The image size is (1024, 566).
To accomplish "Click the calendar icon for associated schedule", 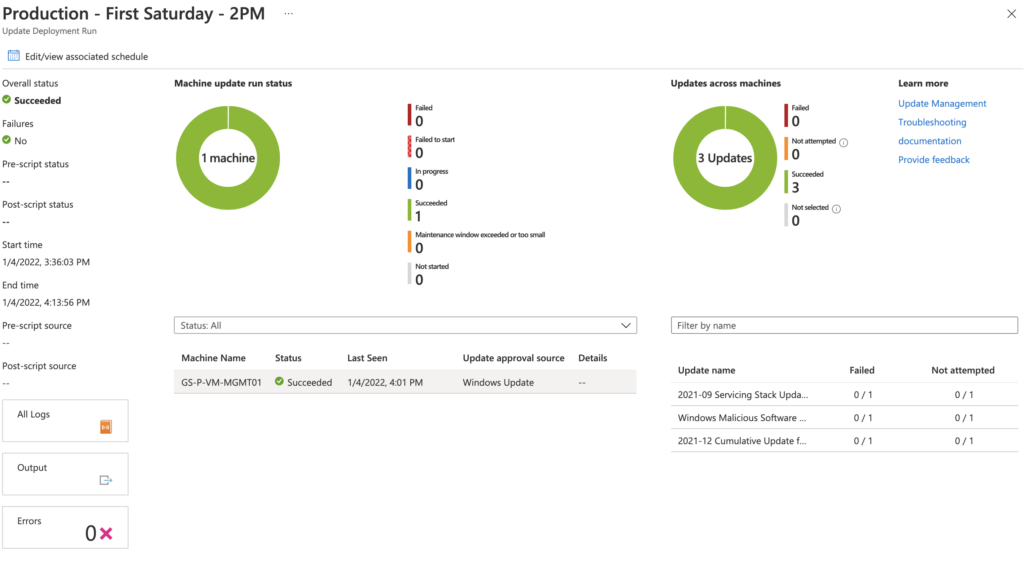I will 13,56.
